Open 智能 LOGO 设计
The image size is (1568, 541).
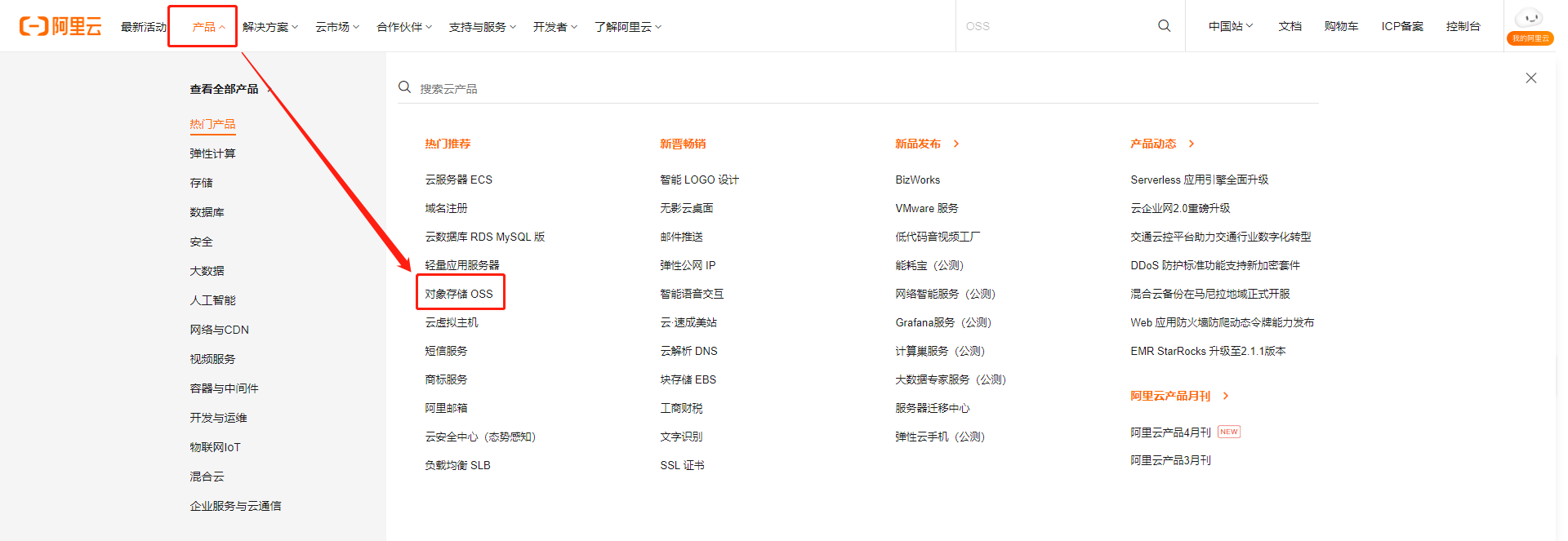click(699, 180)
